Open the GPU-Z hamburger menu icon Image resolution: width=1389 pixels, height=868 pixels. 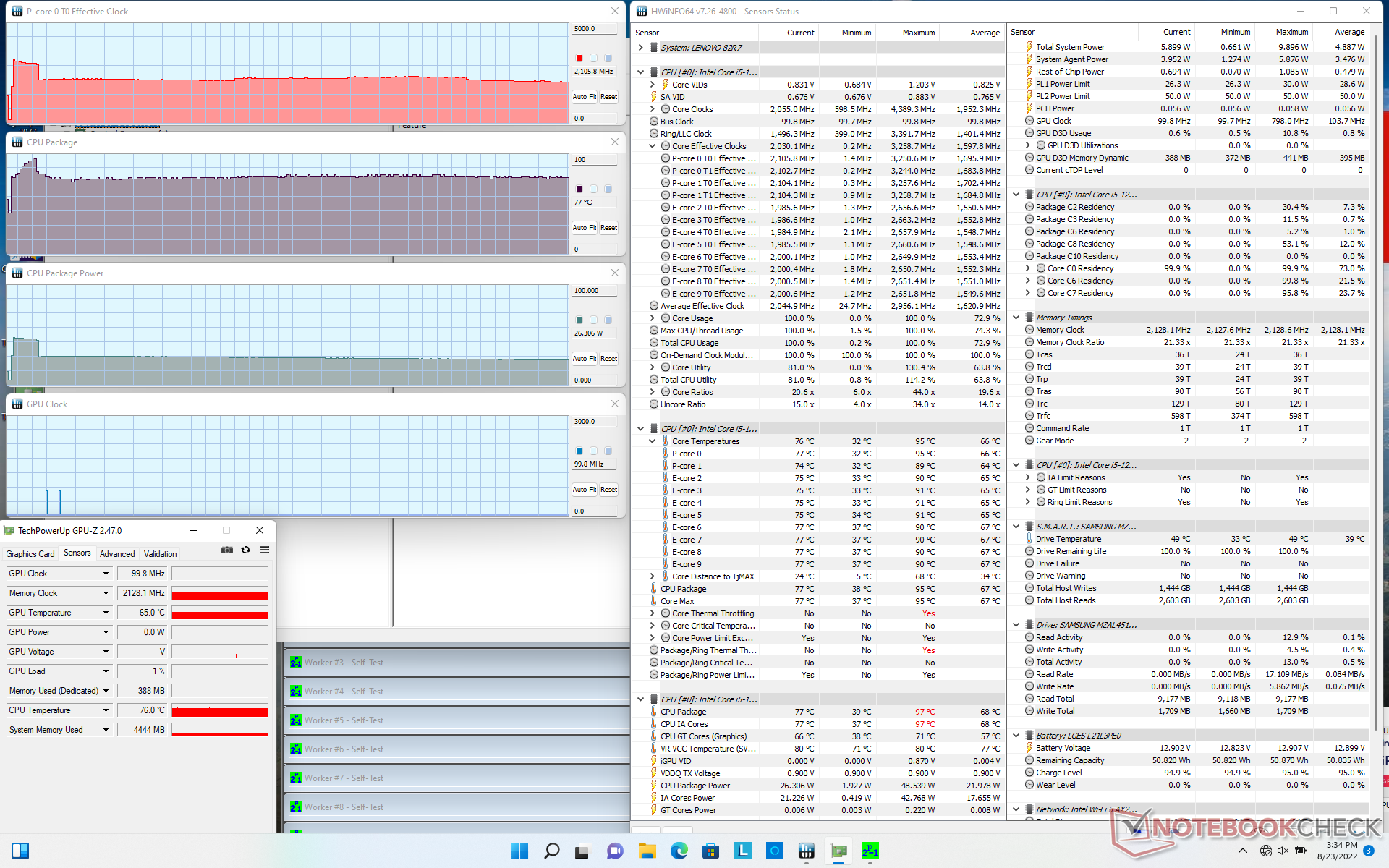pyautogui.click(x=265, y=550)
